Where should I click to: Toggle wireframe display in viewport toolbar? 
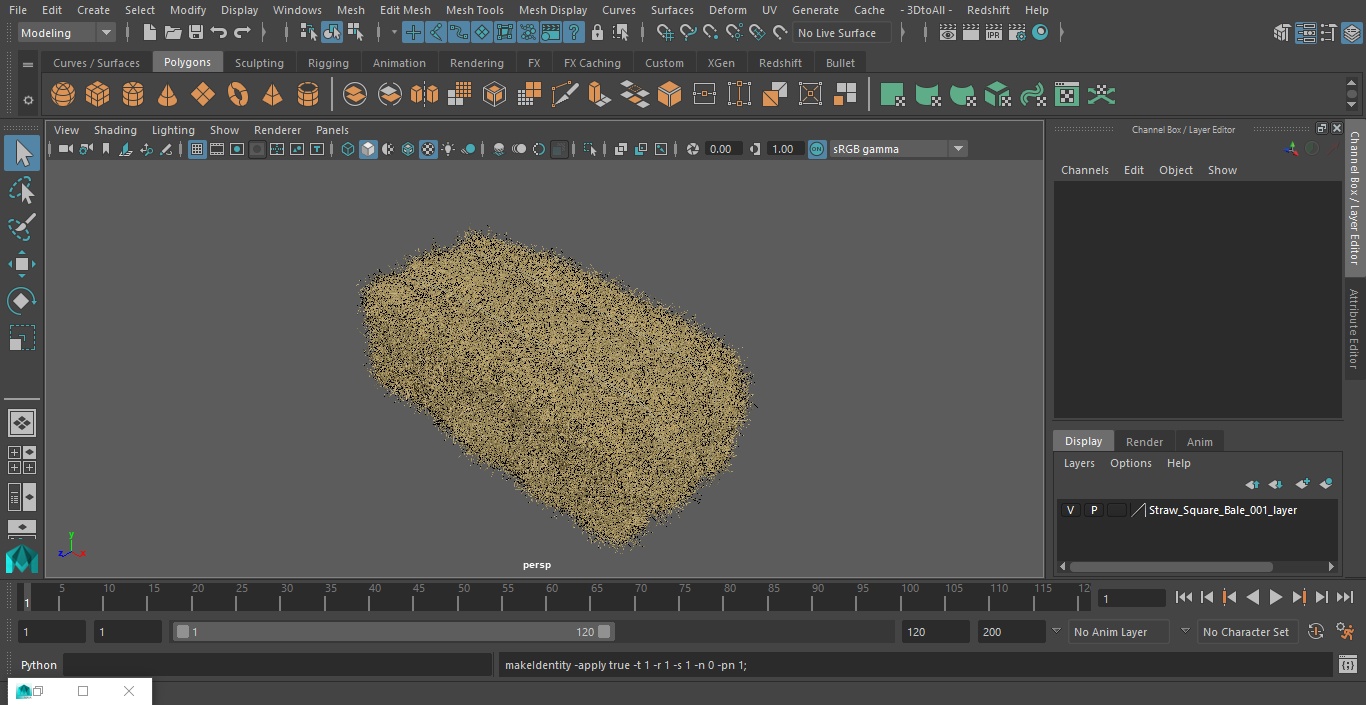[x=348, y=149]
